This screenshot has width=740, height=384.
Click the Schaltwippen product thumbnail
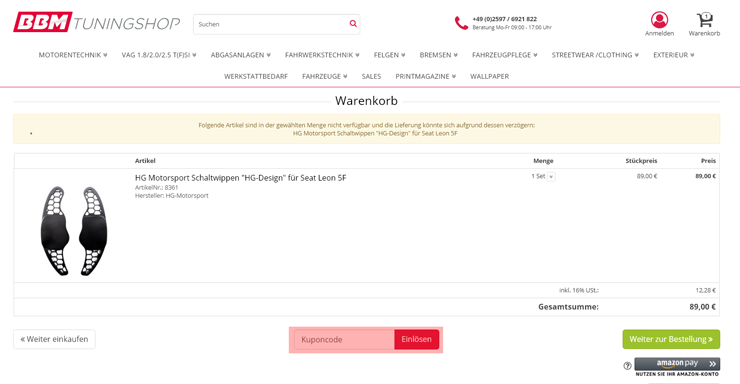[74, 231]
